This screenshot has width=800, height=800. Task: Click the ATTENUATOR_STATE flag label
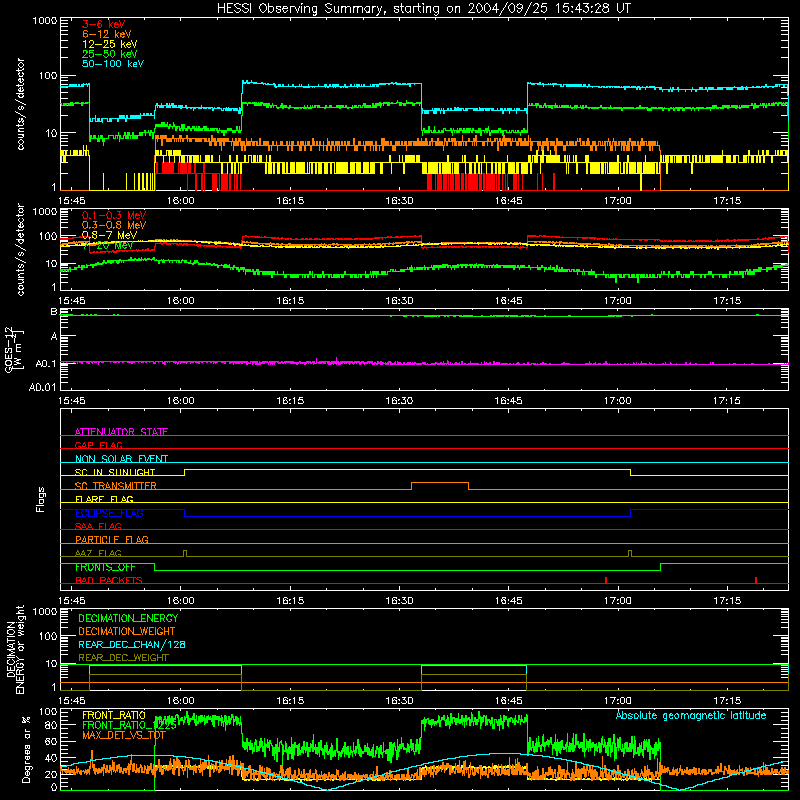pos(121,432)
